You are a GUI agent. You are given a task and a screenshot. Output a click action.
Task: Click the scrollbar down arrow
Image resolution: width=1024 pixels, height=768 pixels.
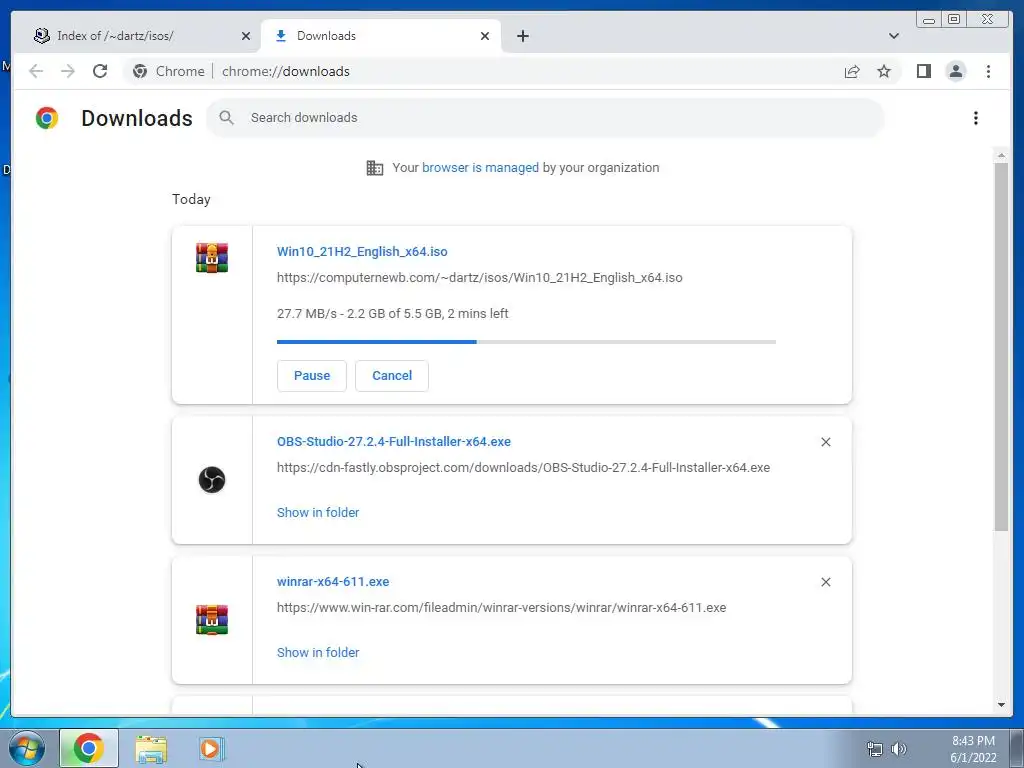coord(1001,705)
